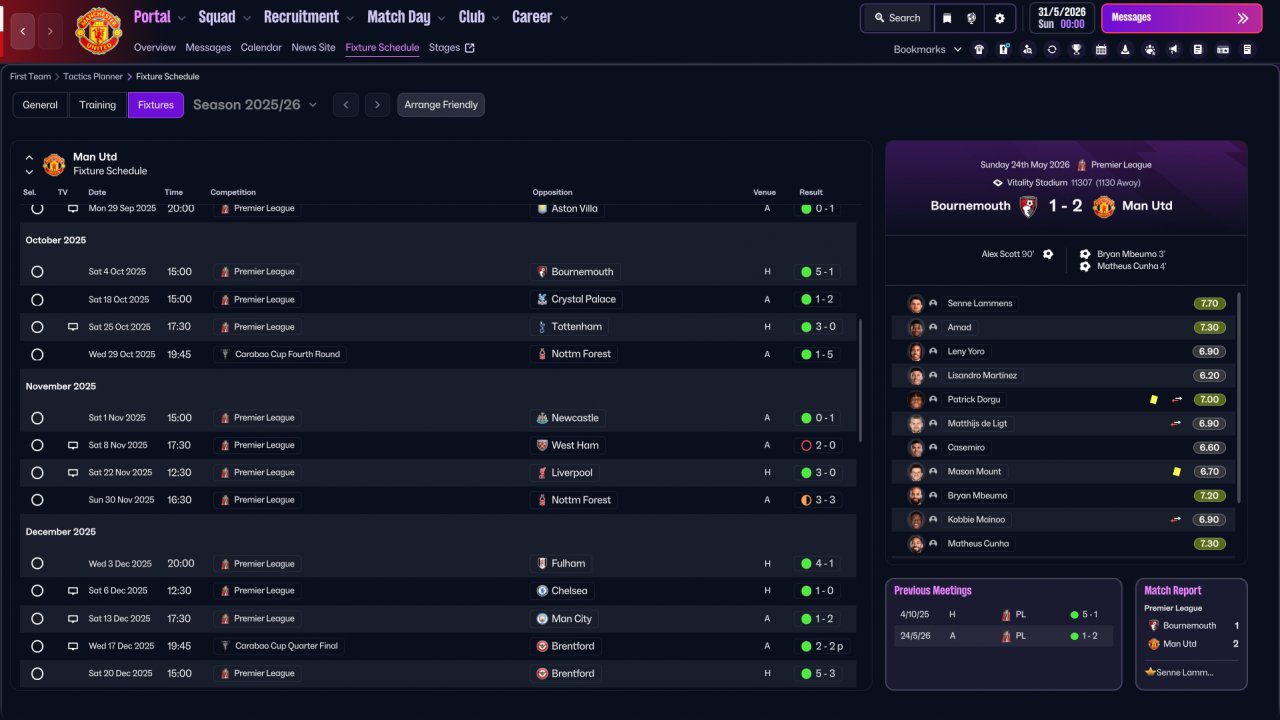Viewport: 1280px width, 720px height.
Task: Select the Tottenham fixture radio button
Action: (x=37, y=327)
